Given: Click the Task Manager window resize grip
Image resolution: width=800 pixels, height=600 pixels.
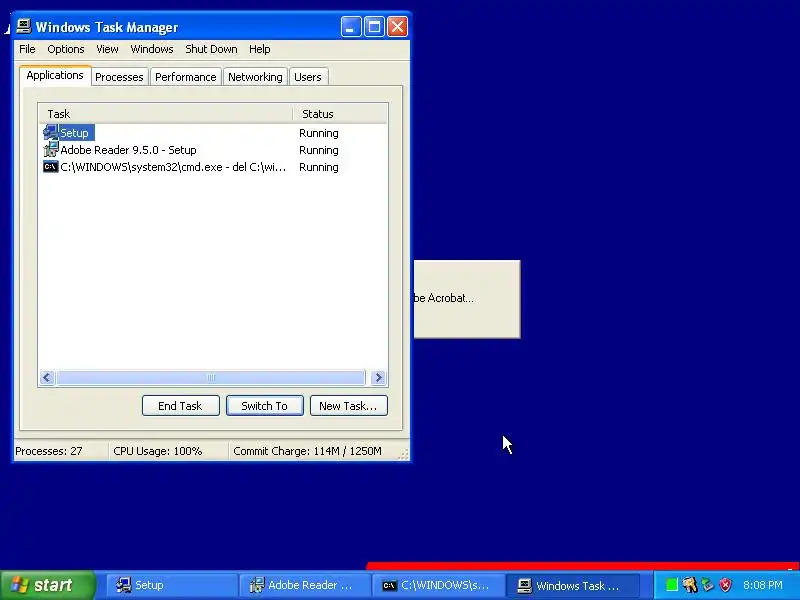Looking at the screenshot, I should pyautogui.click(x=403, y=454).
